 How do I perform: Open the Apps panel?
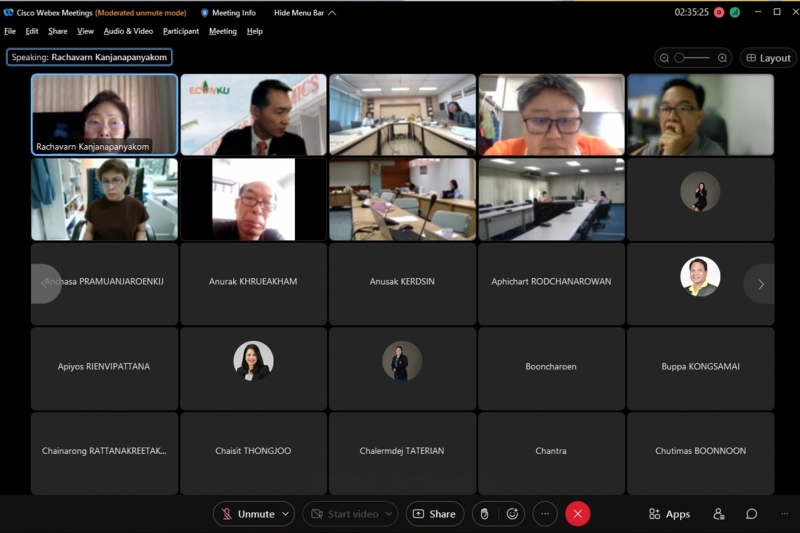tap(669, 514)
